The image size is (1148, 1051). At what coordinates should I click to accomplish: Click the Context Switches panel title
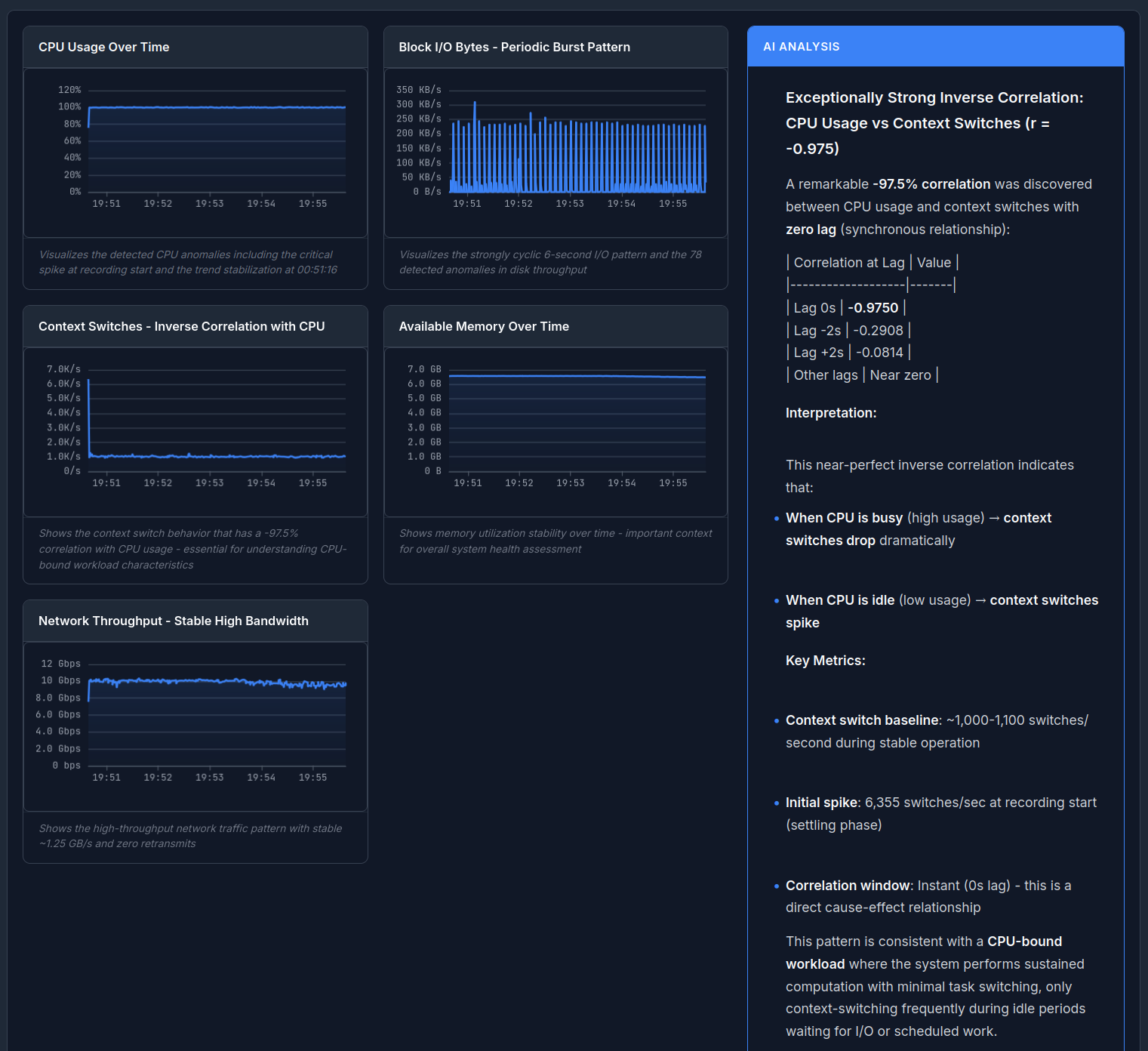pos(181,326)
